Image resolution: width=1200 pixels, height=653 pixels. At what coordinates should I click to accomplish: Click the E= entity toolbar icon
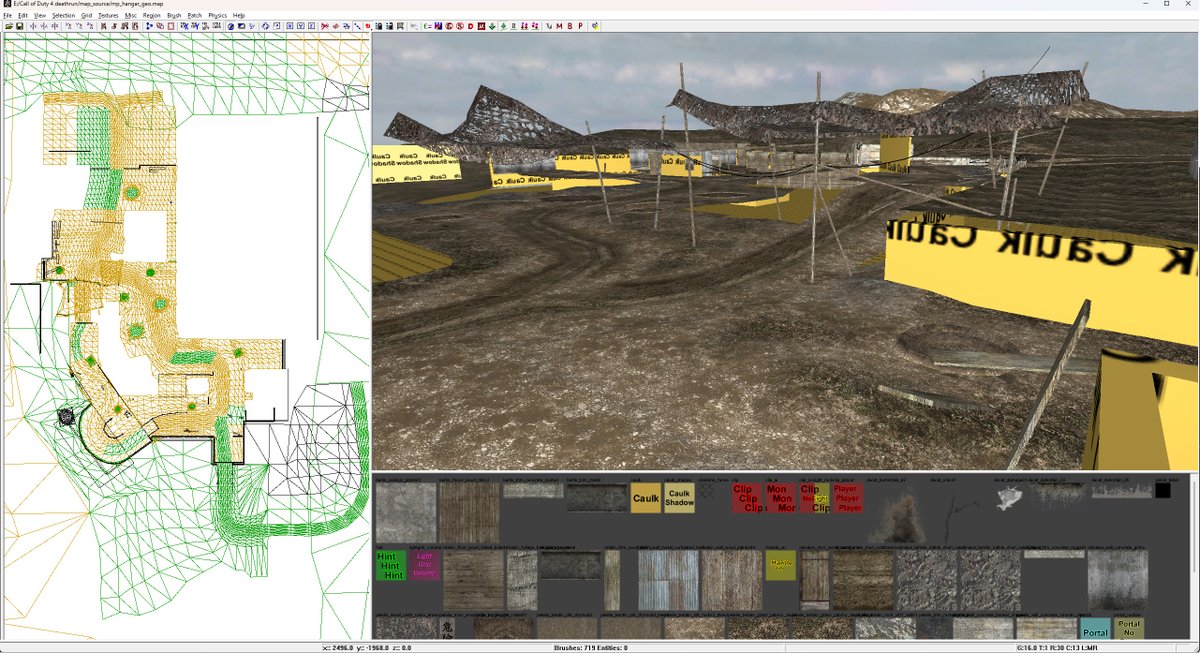[x=427, y=26]
